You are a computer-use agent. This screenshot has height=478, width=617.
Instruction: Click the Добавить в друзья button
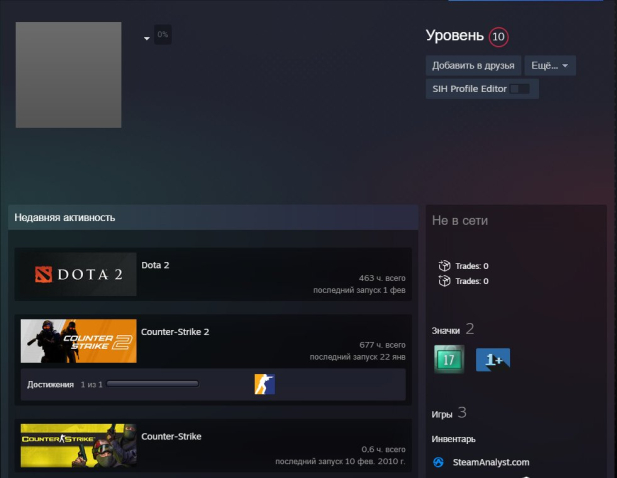(473, 66)
